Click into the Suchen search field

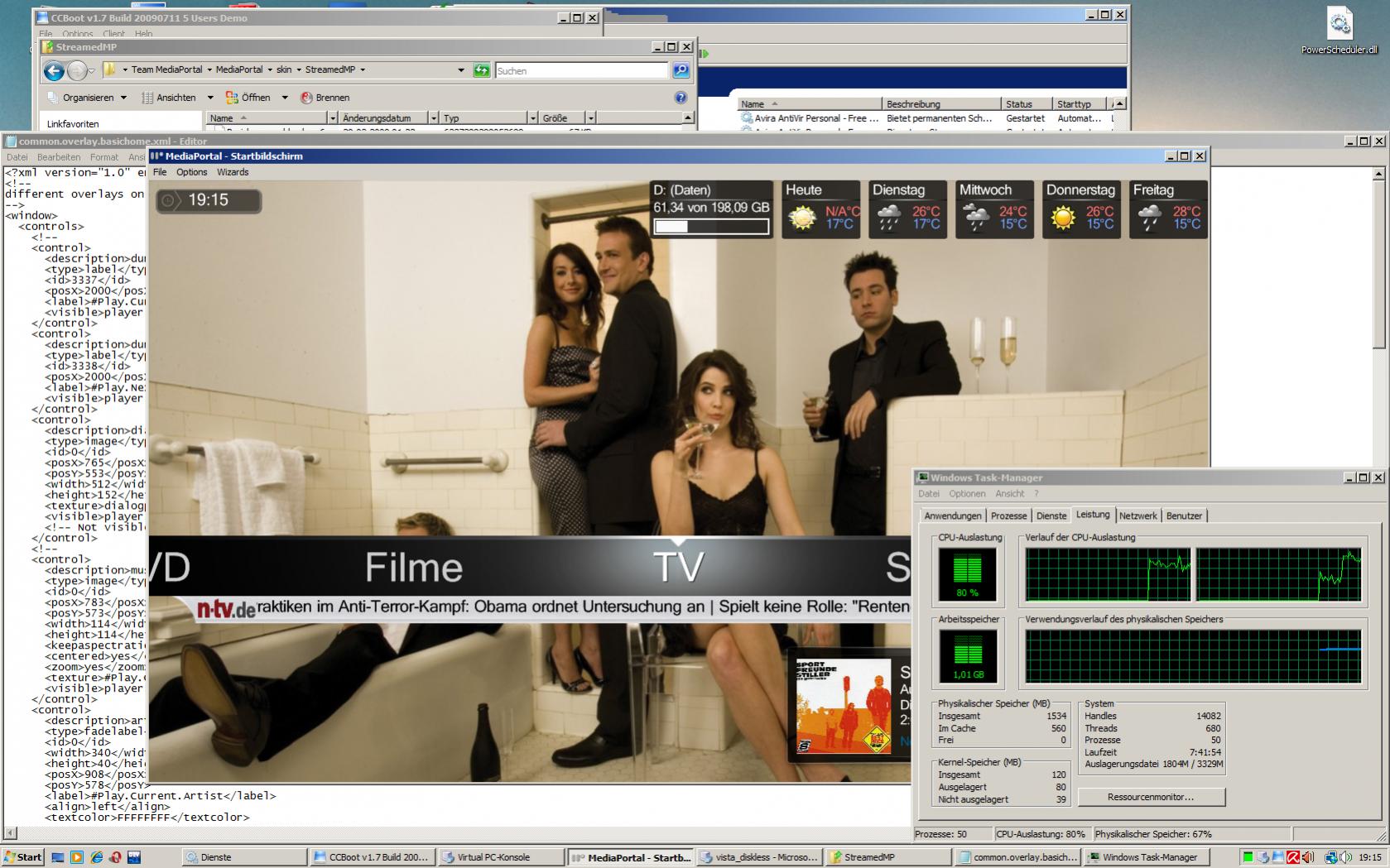pos(581,71)
